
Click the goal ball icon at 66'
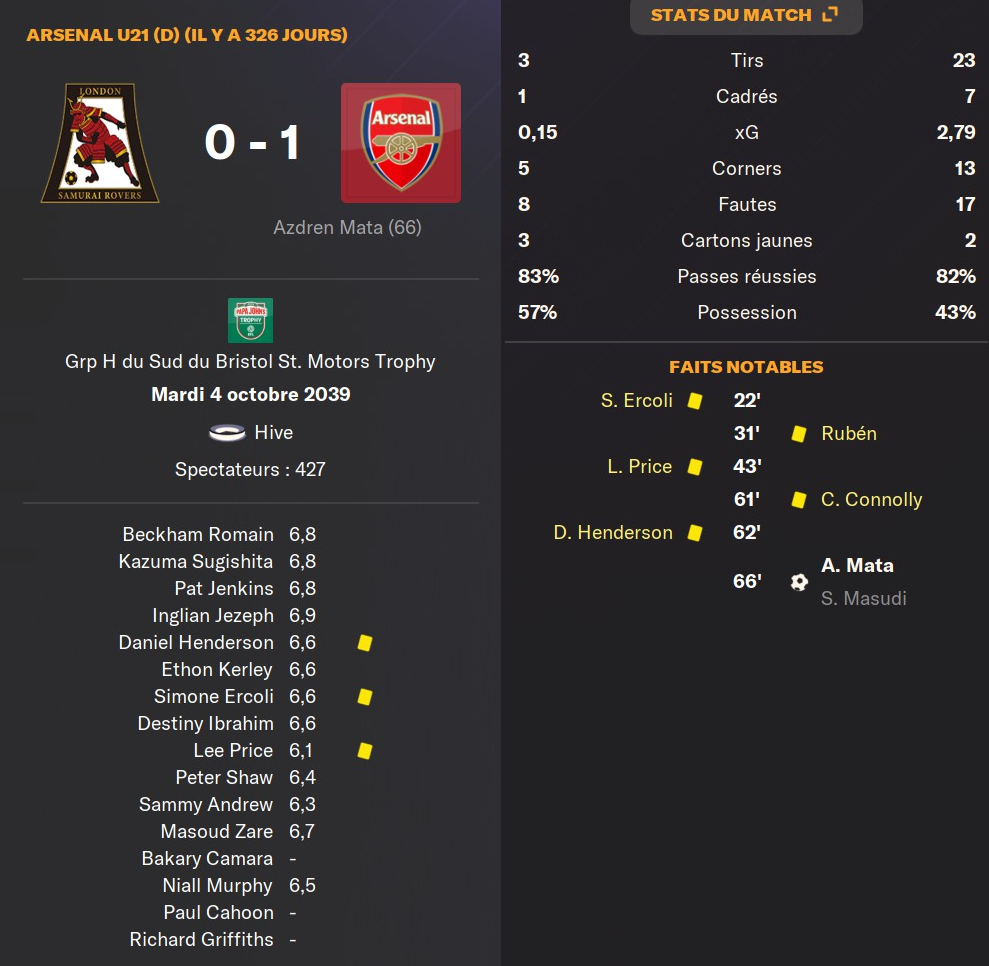tap(798, 582)
